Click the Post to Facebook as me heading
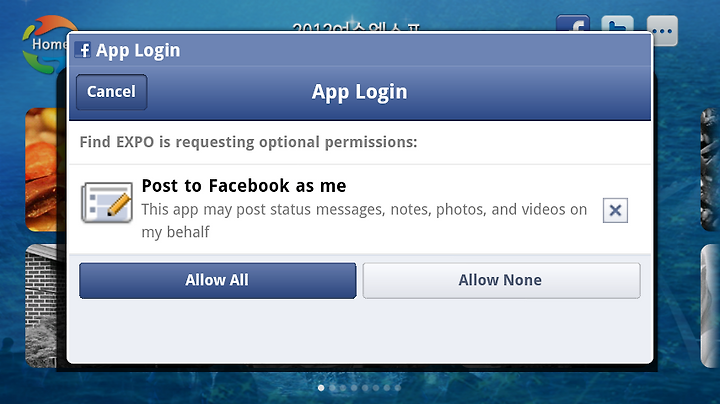This screenshot has height=404, width=720. tap(244, 186)
